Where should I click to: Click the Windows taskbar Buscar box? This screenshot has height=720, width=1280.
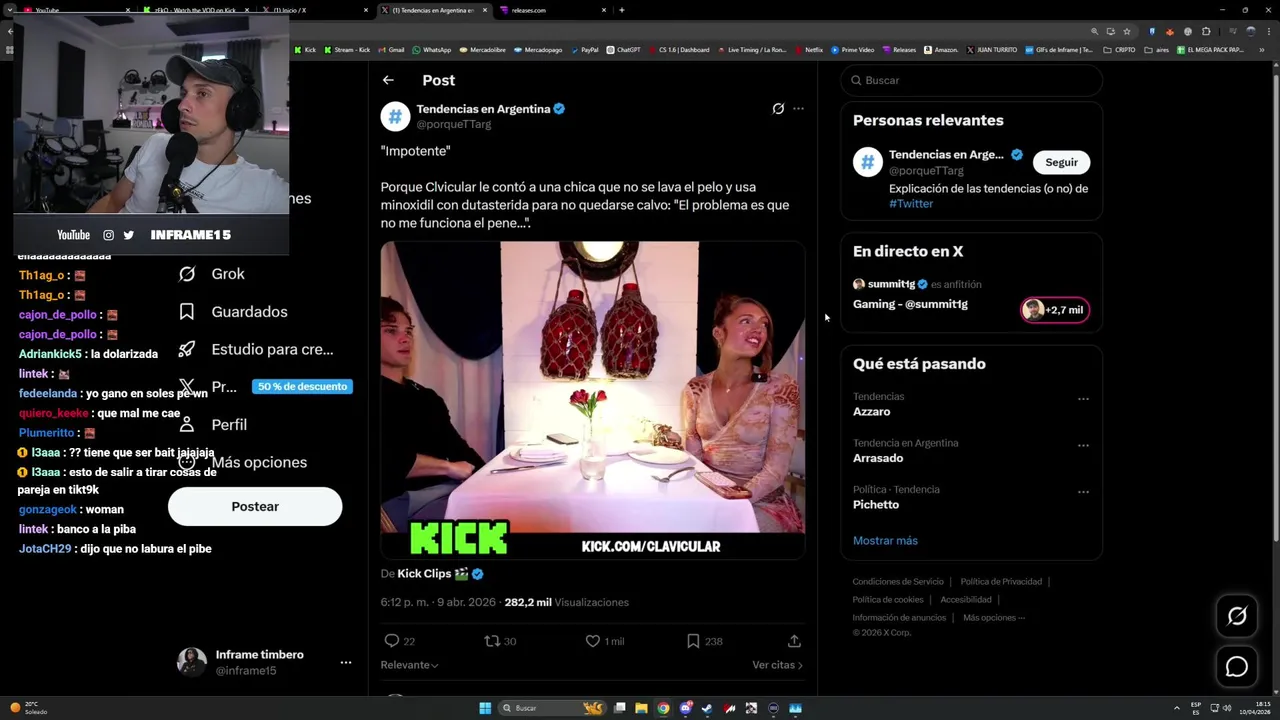click(552, 708)
